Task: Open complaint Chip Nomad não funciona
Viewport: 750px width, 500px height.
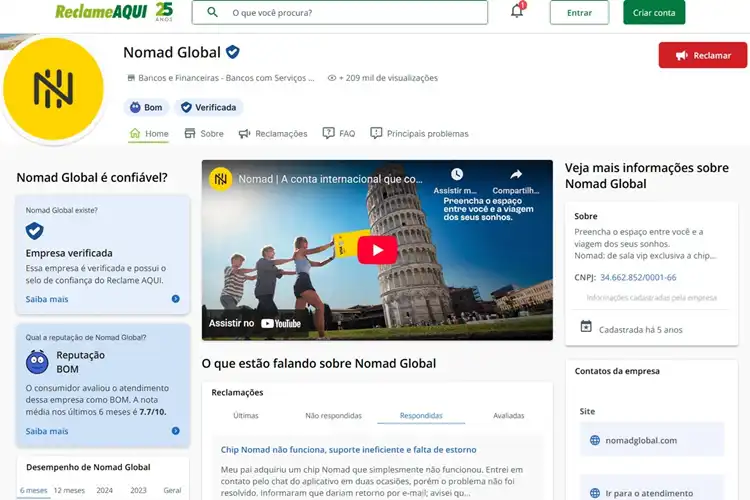Action: click(x=349, y=450)
